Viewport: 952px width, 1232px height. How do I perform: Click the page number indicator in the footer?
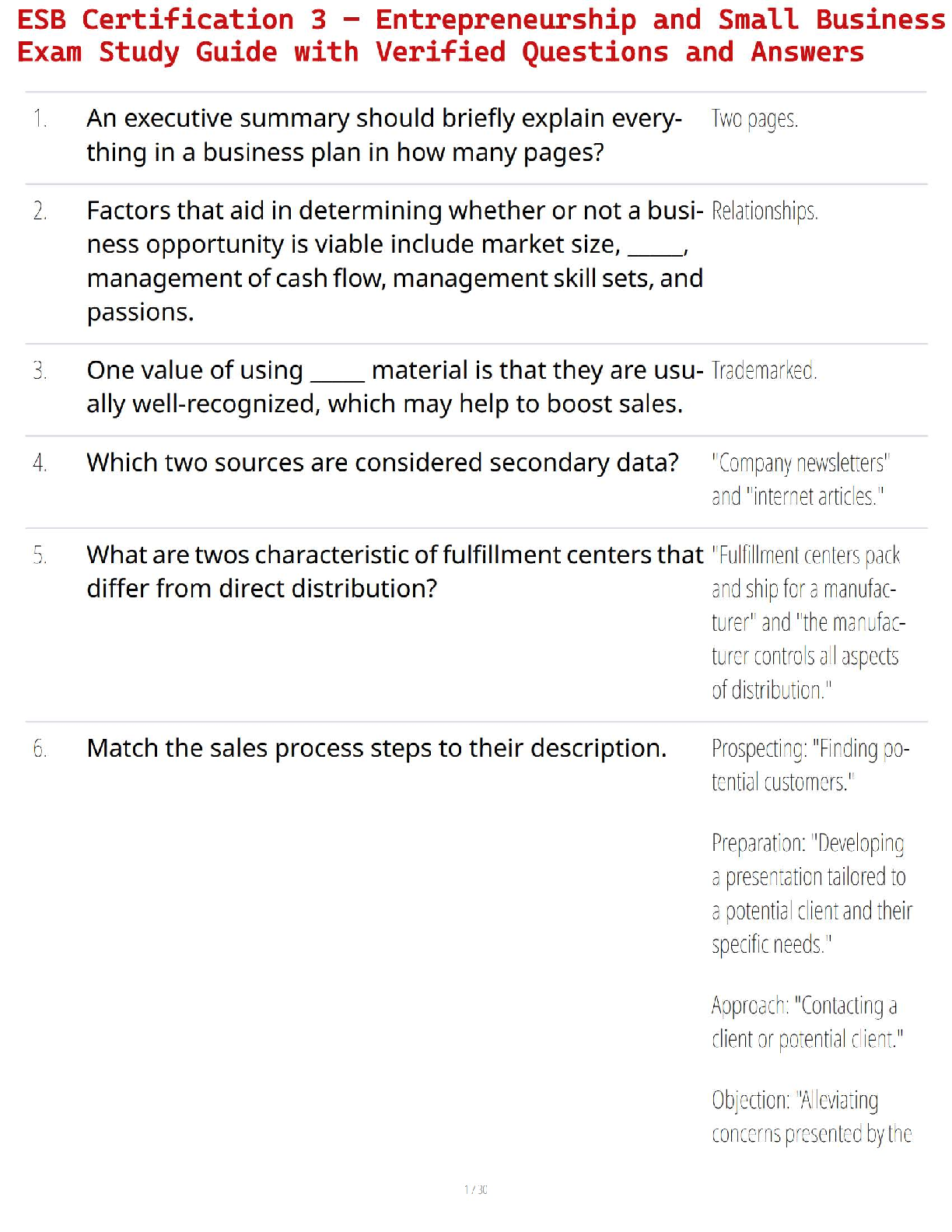click(476, 1189)
